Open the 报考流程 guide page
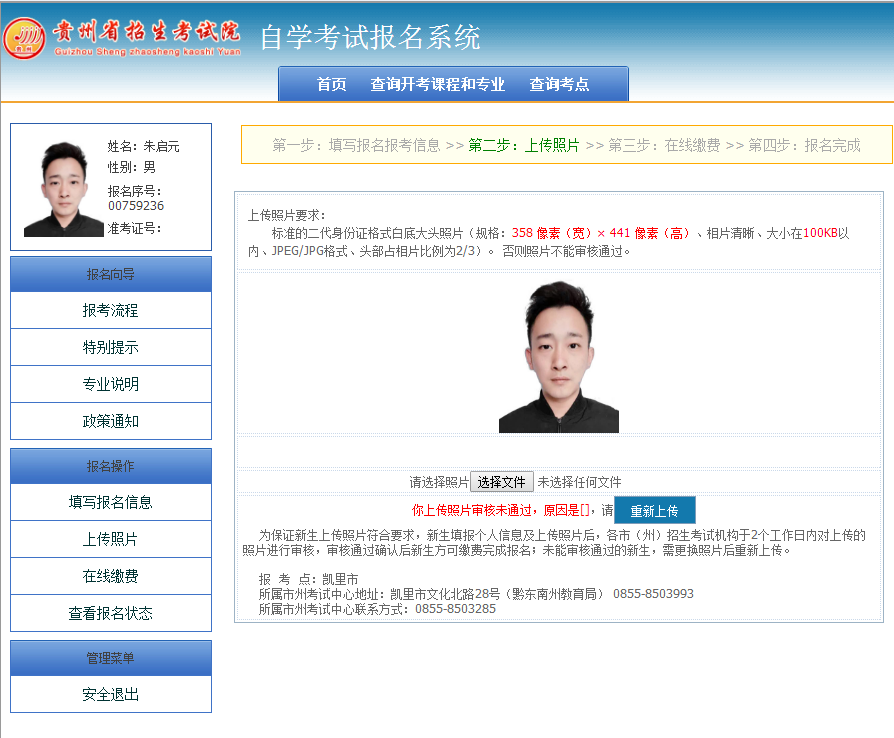Screen dimensions: 894x738 [x=110, y=310]
